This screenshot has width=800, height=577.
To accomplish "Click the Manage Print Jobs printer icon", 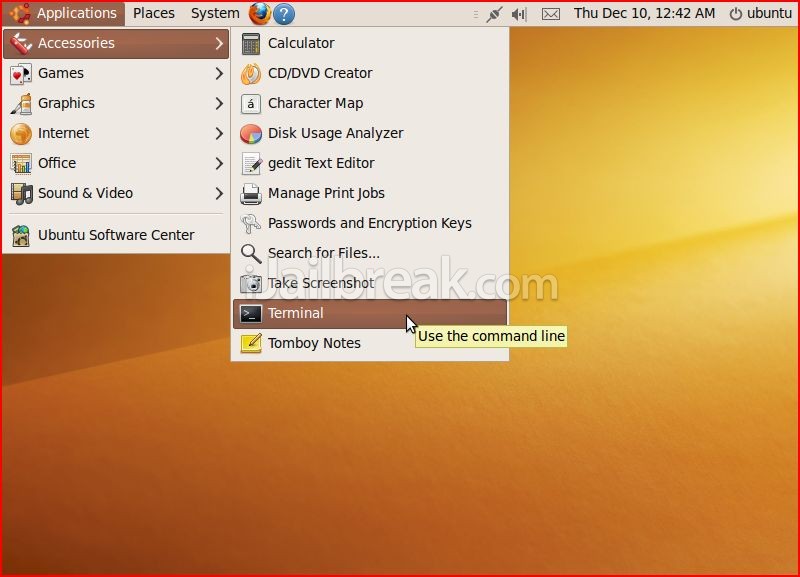I will [x=251, y=194].
